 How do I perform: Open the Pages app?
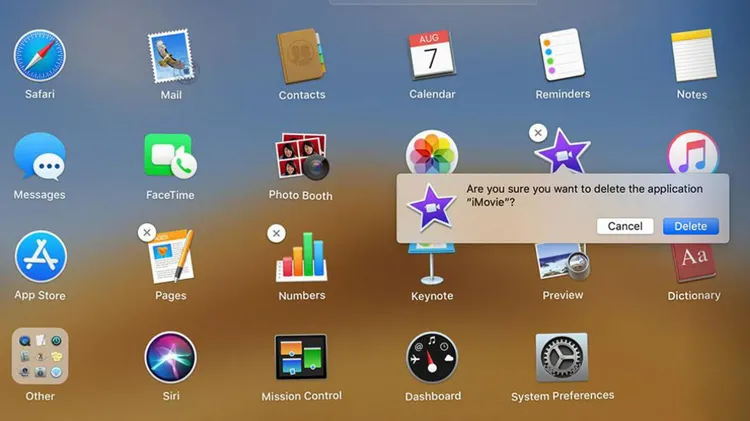click(171, 256)
